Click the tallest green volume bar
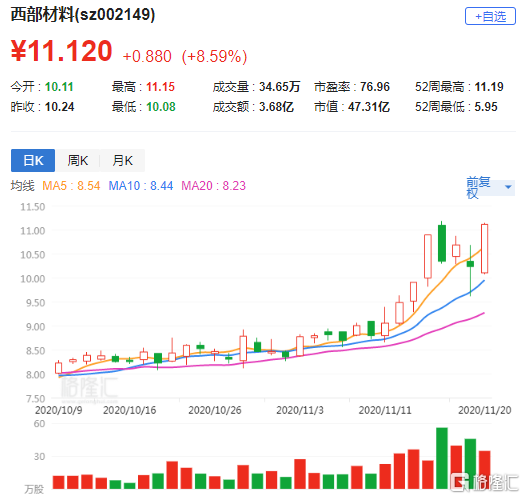Viewport: 525px width, 499px height. (x=442, y=458)
